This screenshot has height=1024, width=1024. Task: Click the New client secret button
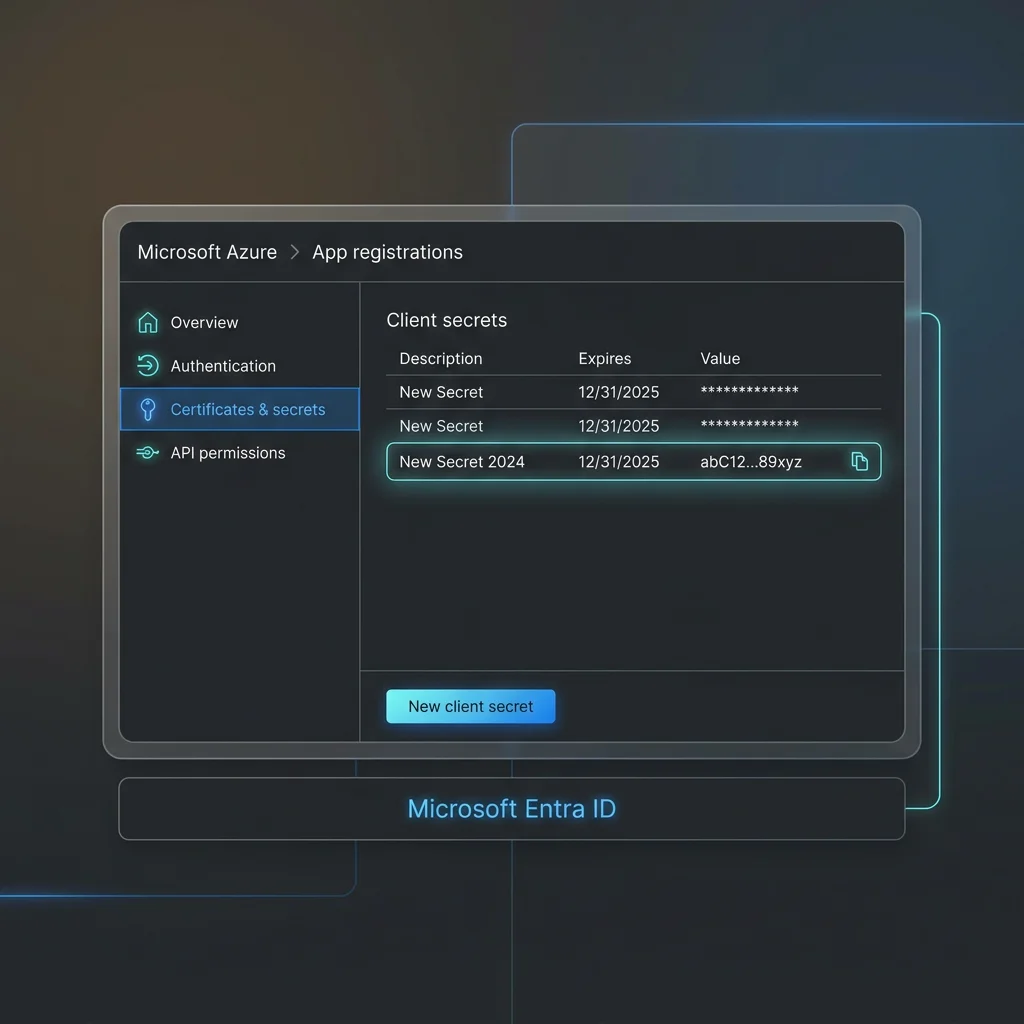[x=471, y=706]
